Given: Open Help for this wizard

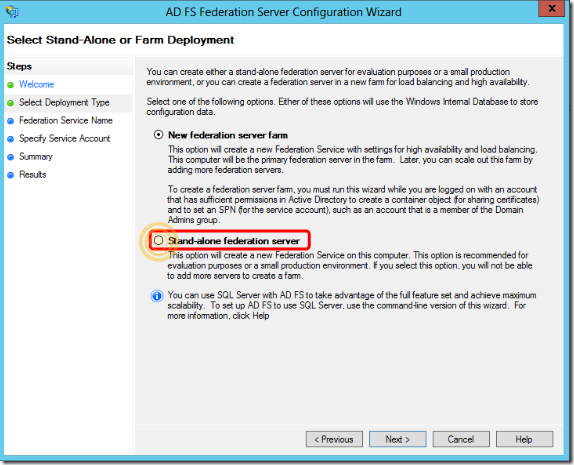Looking at the screenshot, I should [x=524, y=439].
